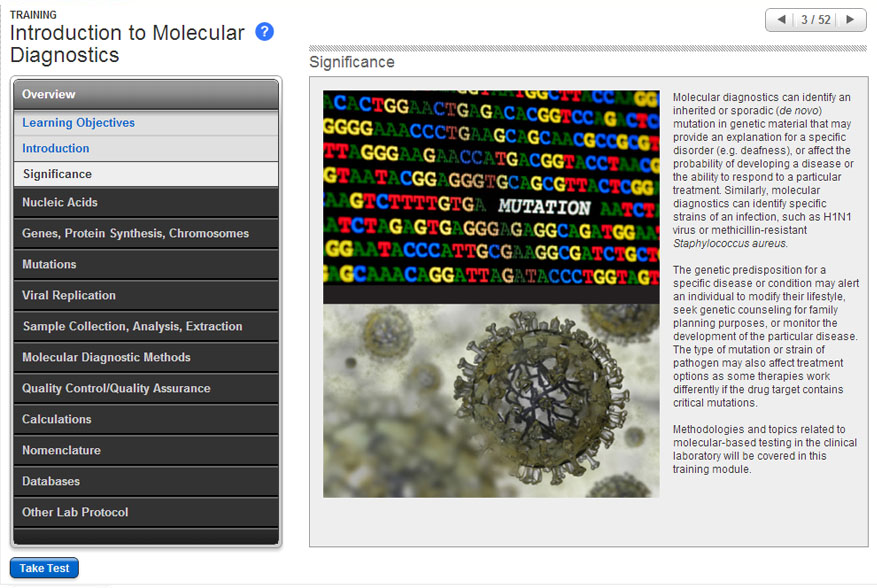
Task: Click the DNA mutation sequence image
Action: [491, 197]
